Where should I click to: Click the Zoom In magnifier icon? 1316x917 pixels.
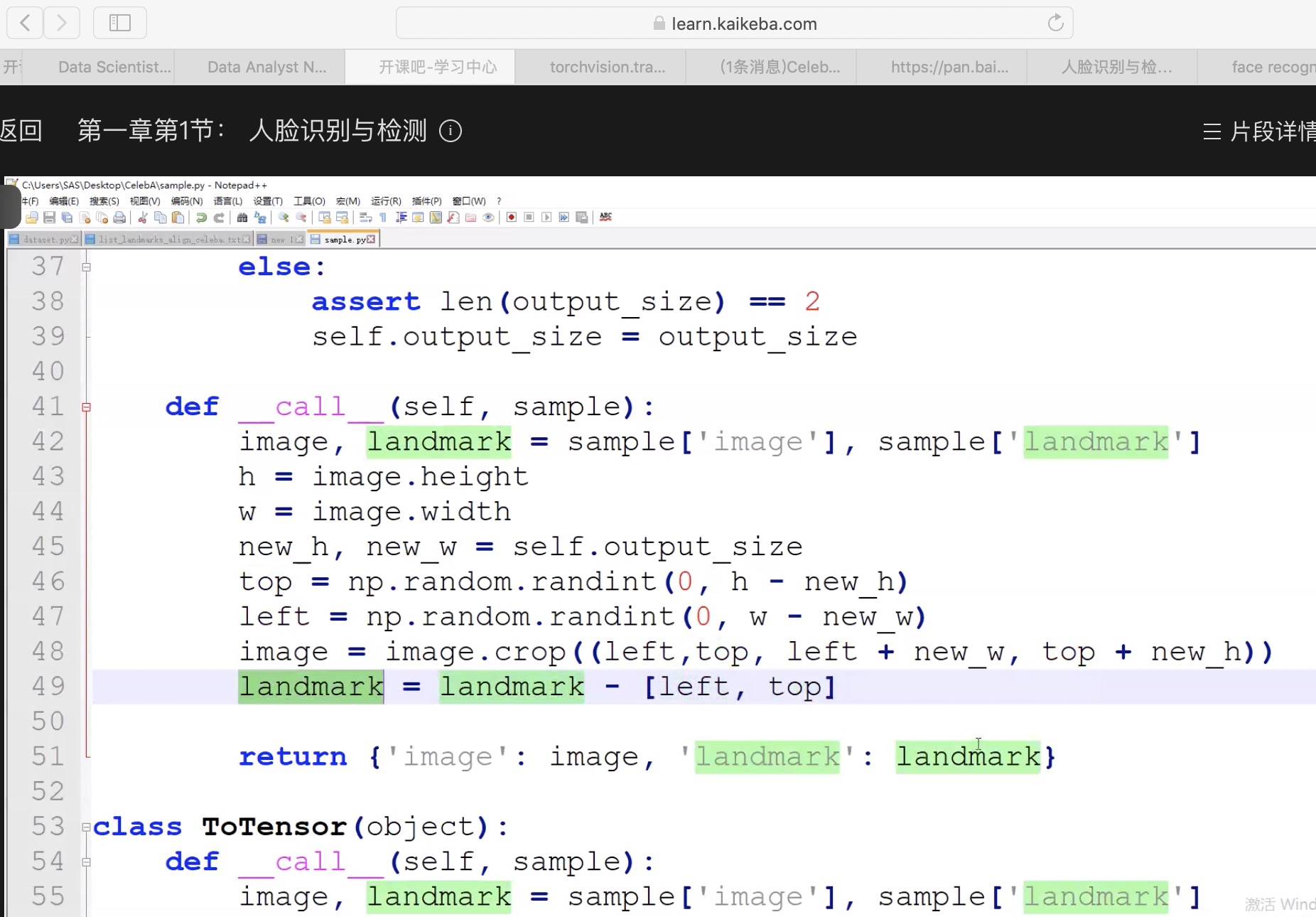tap(284, 218)
